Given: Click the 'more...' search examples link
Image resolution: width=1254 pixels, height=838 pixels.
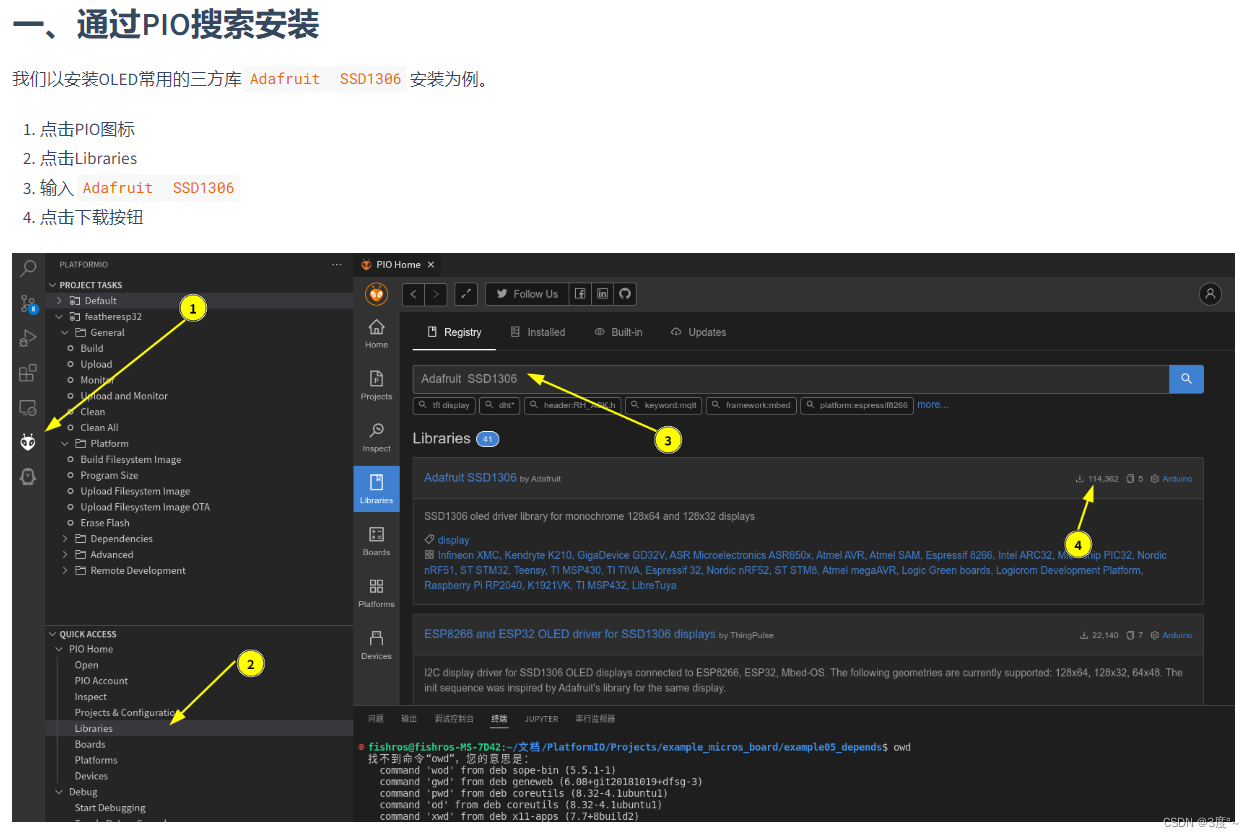Looking at the screenshot, I should 932,405.
